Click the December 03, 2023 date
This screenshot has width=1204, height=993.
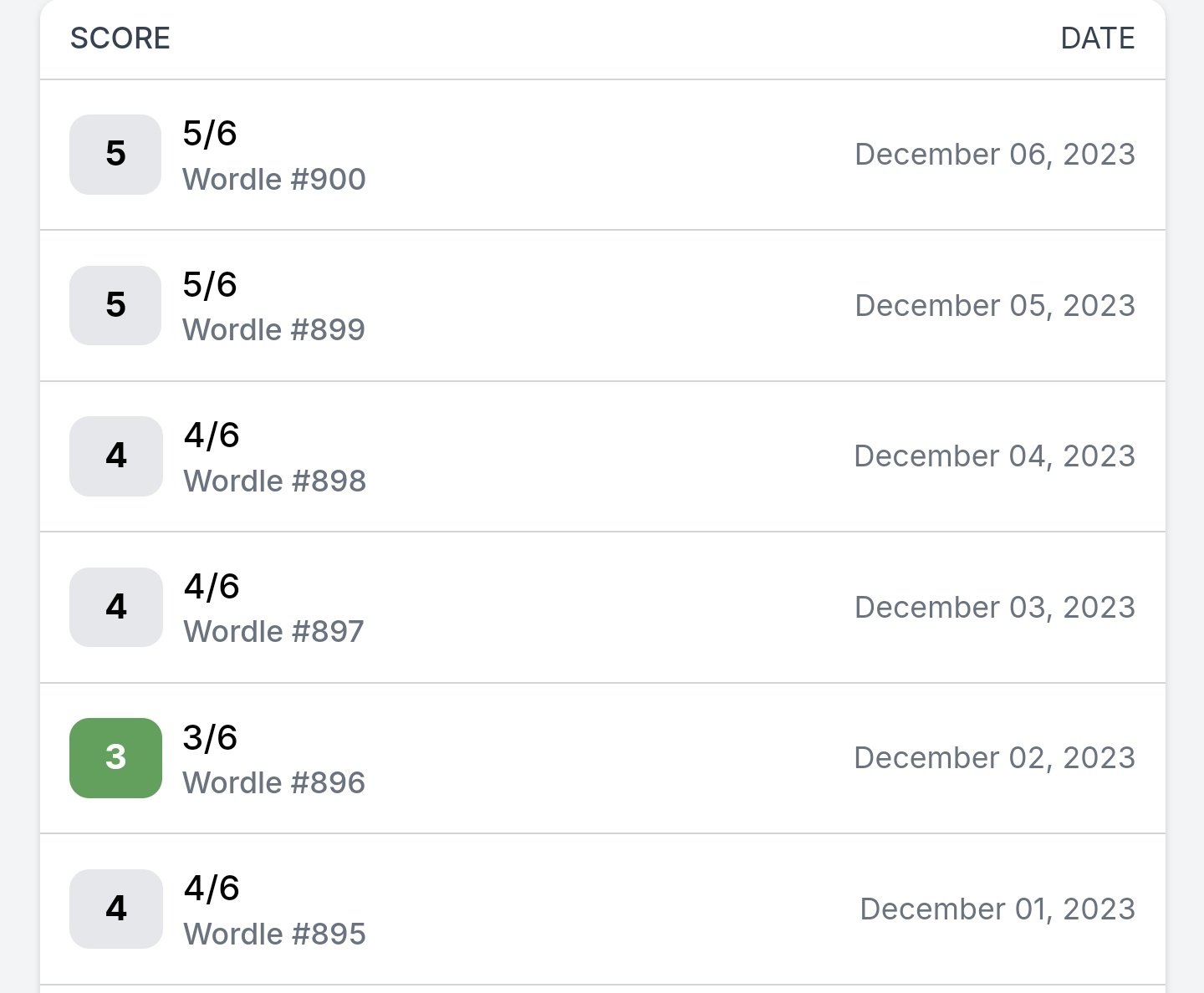coord(995,607)
